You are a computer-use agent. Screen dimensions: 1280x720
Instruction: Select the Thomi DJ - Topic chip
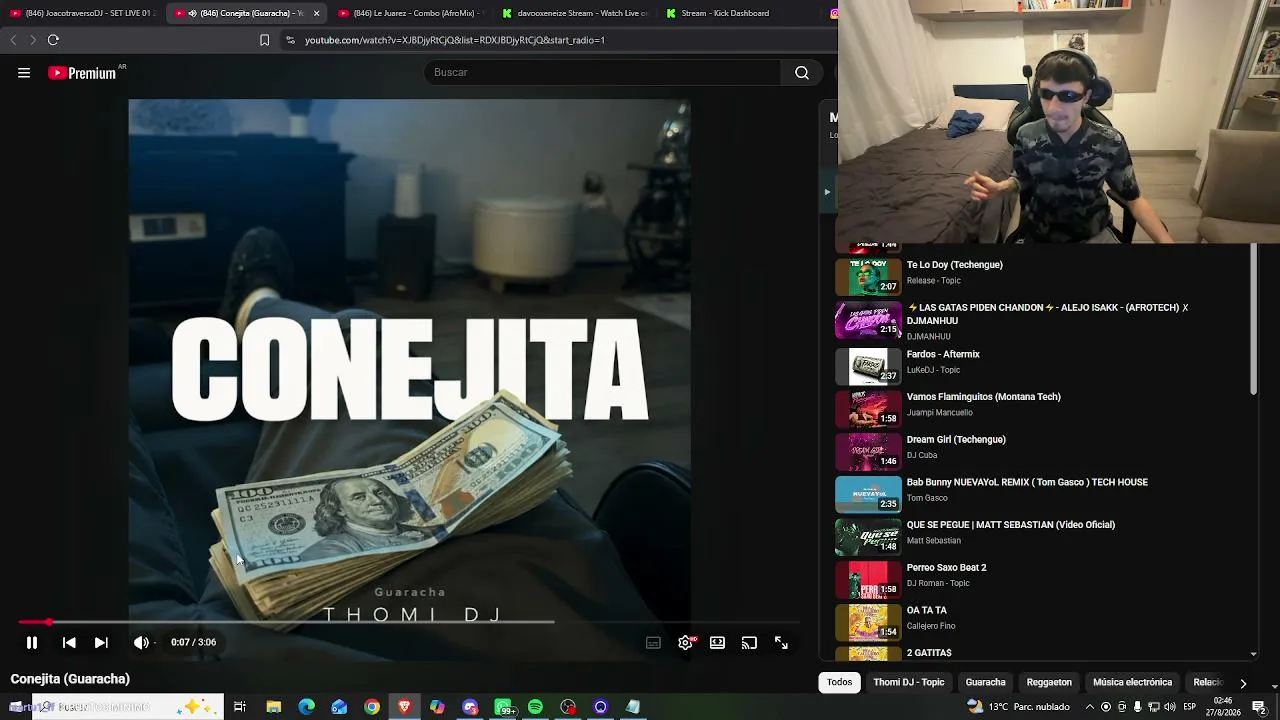pos(909,683)
